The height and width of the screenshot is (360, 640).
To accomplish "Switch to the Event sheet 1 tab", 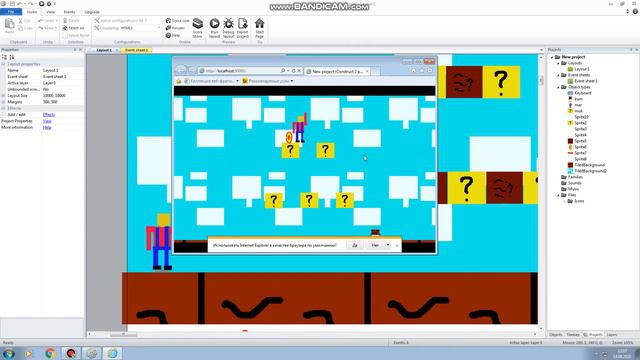I will (x=136, y=50).
